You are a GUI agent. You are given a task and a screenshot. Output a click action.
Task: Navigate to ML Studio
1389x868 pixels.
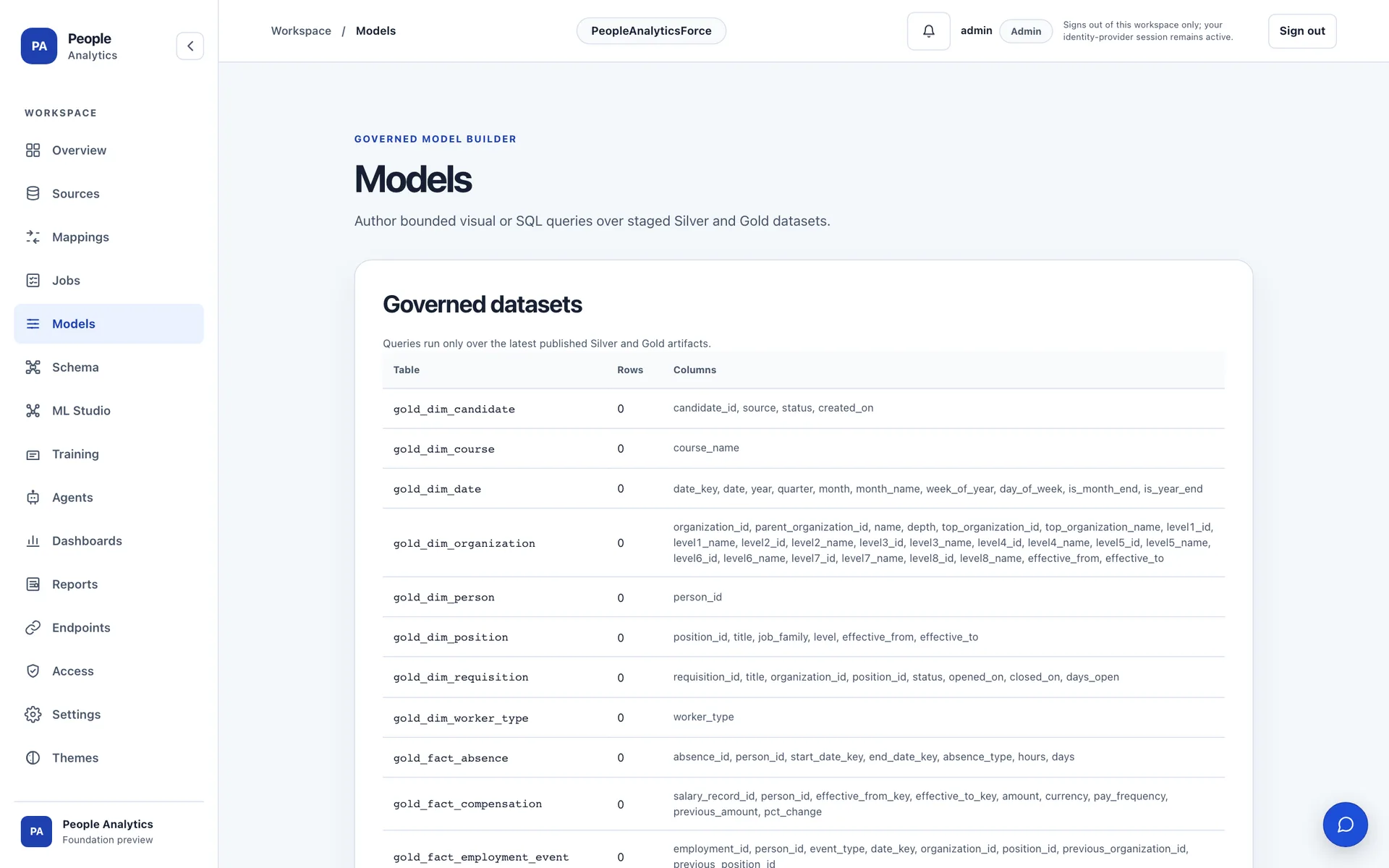[x=109, y=411]
